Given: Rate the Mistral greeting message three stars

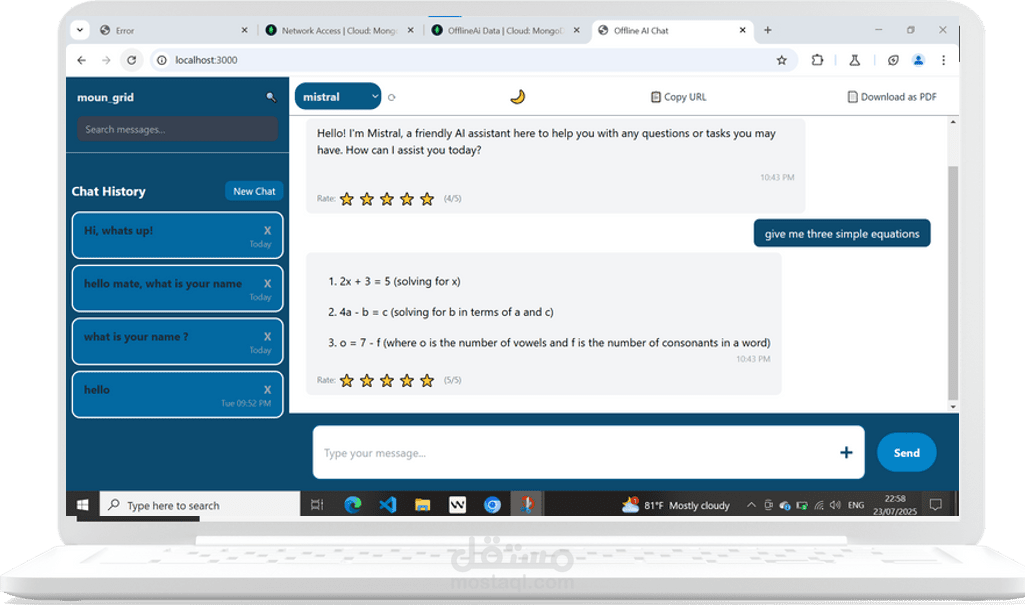Looking at the screenshot, I should point(387,199).
